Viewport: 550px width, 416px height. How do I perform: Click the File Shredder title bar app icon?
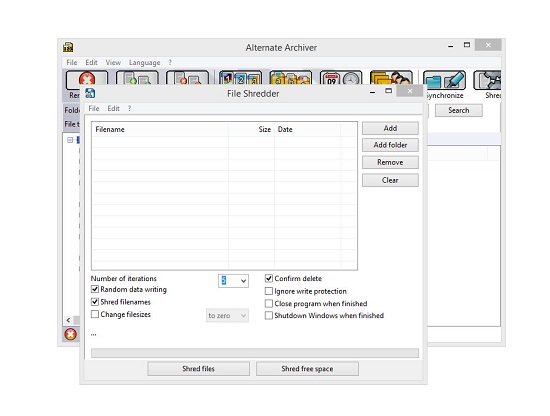90,93
